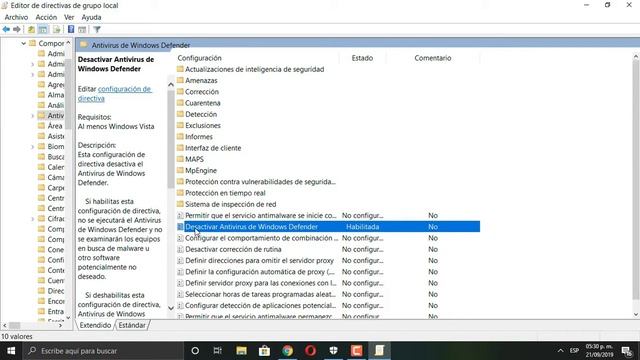Viewport: 640px width, 360px height.
Task: Expand the Antiv tree node
Action: (x=33, y=116)
